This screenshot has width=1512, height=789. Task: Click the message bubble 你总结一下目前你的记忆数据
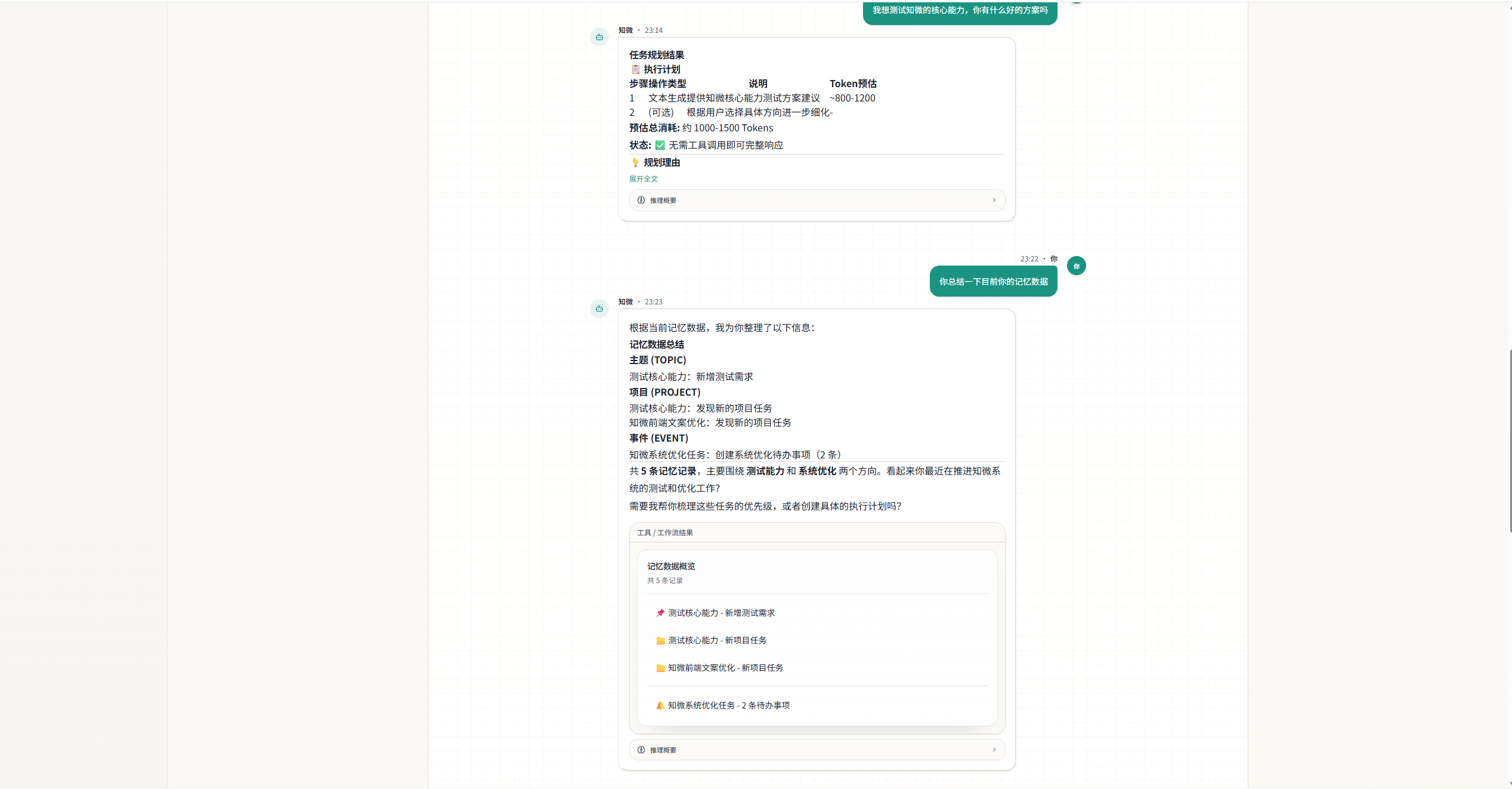pos(992,281)
